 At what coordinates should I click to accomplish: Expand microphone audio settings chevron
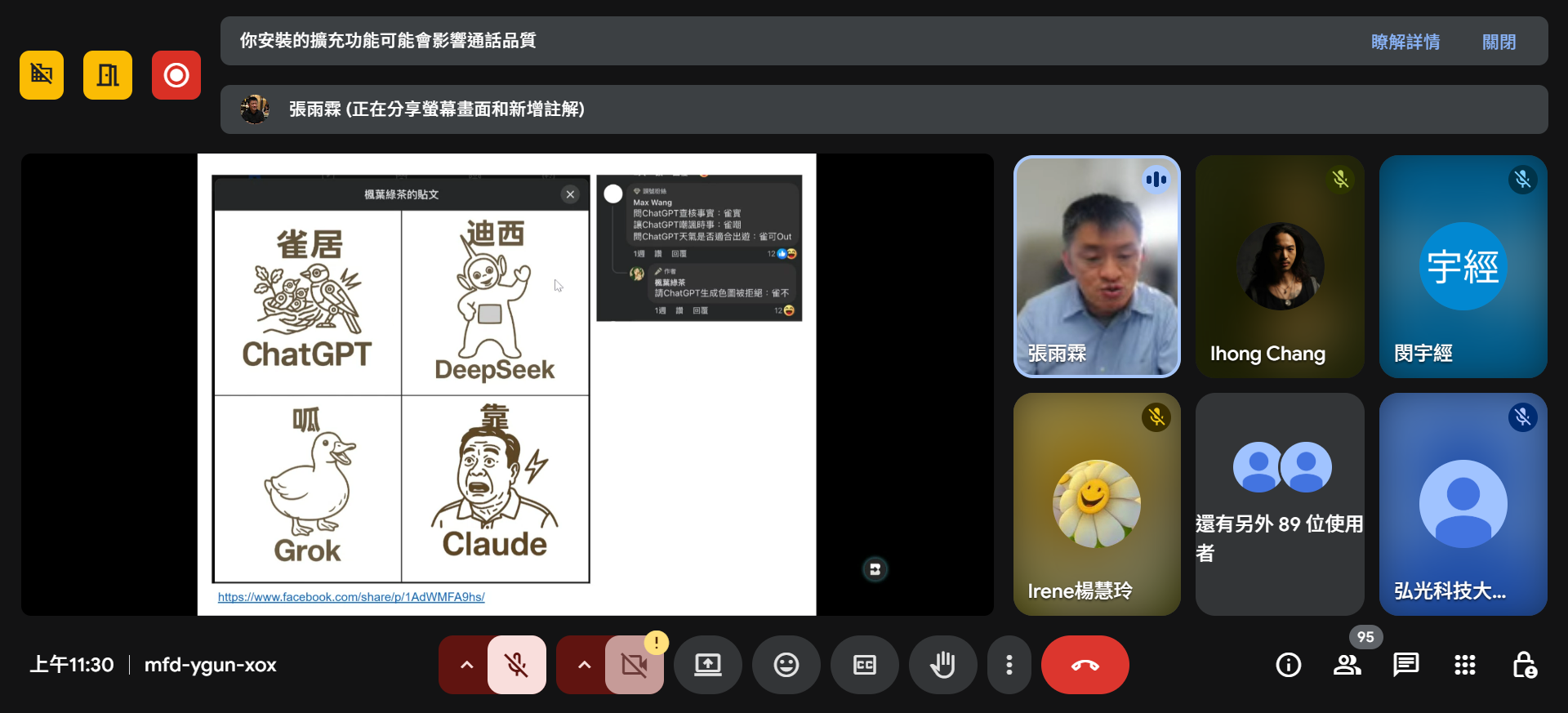pyautogui.click(x=466, y=665)
